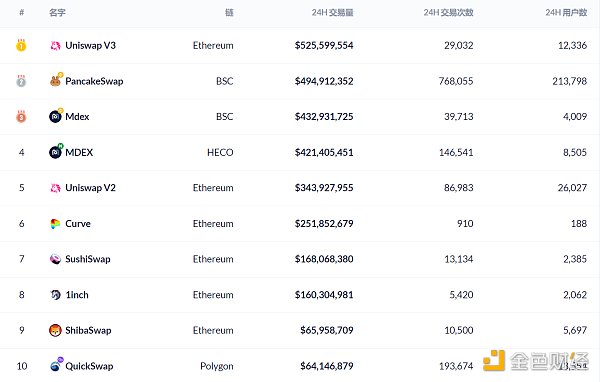The width and height of the screenshot is (600, 382).
Task: Open the Mdex name link on BSC
Action: (77, 117)
